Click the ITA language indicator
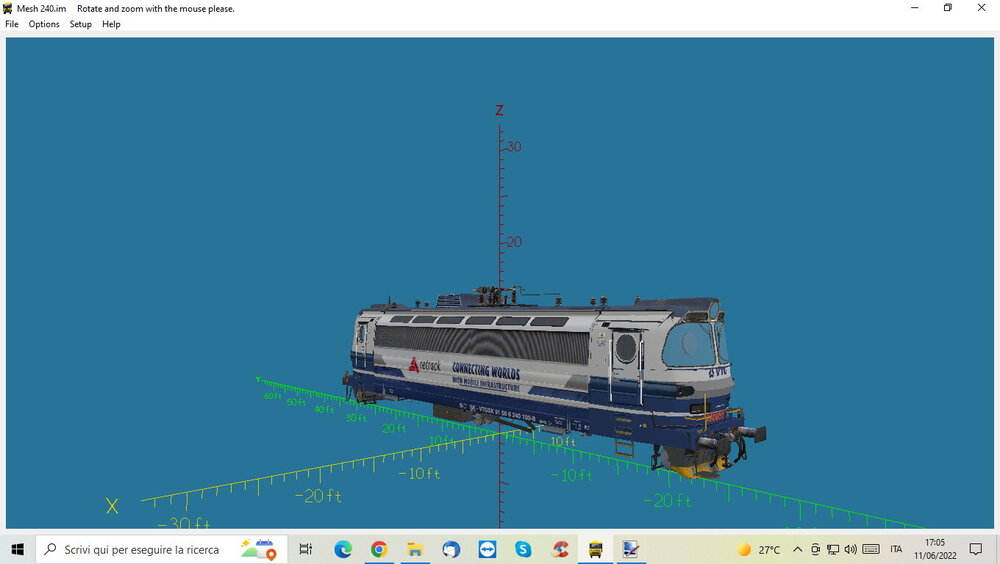This screenshot has height=564, width=1000. pyautogui.click(x=896, y=549)
